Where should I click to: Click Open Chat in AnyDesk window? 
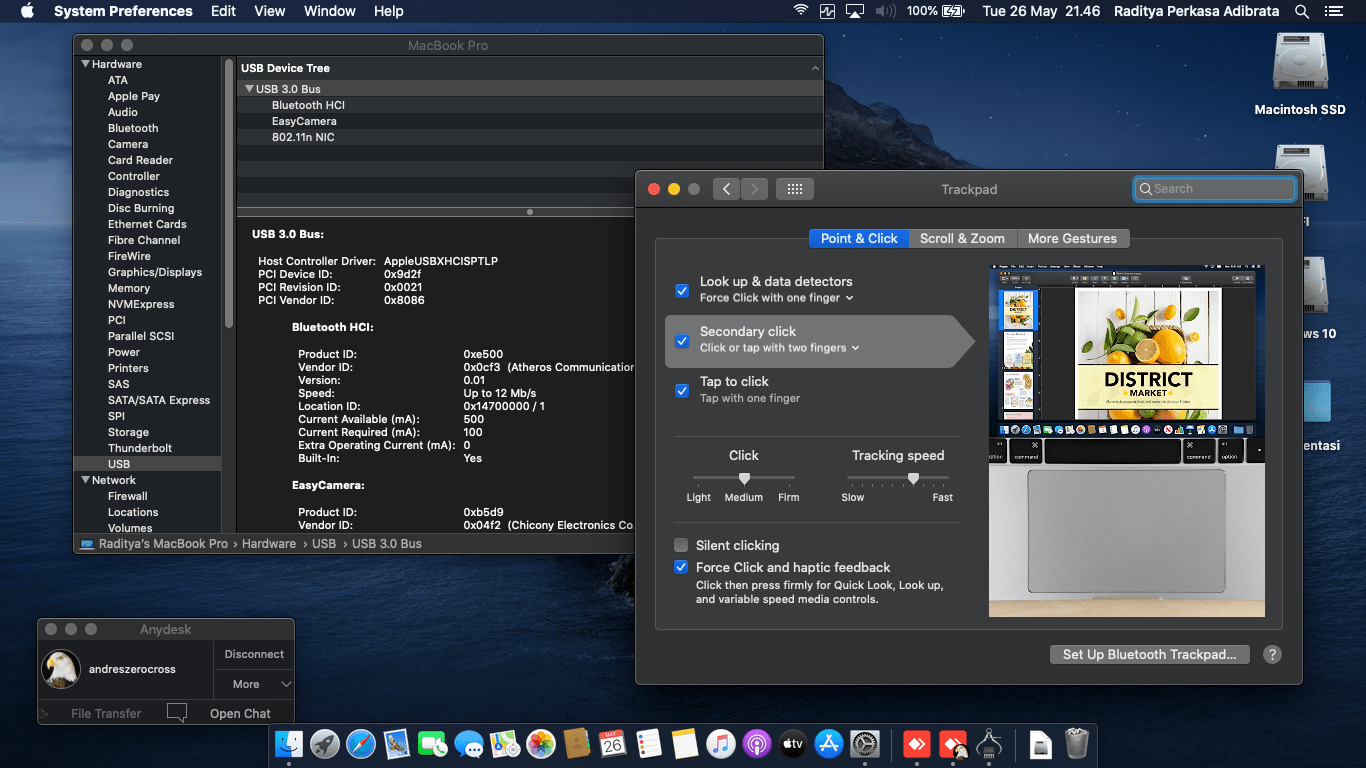pos(240,713)
